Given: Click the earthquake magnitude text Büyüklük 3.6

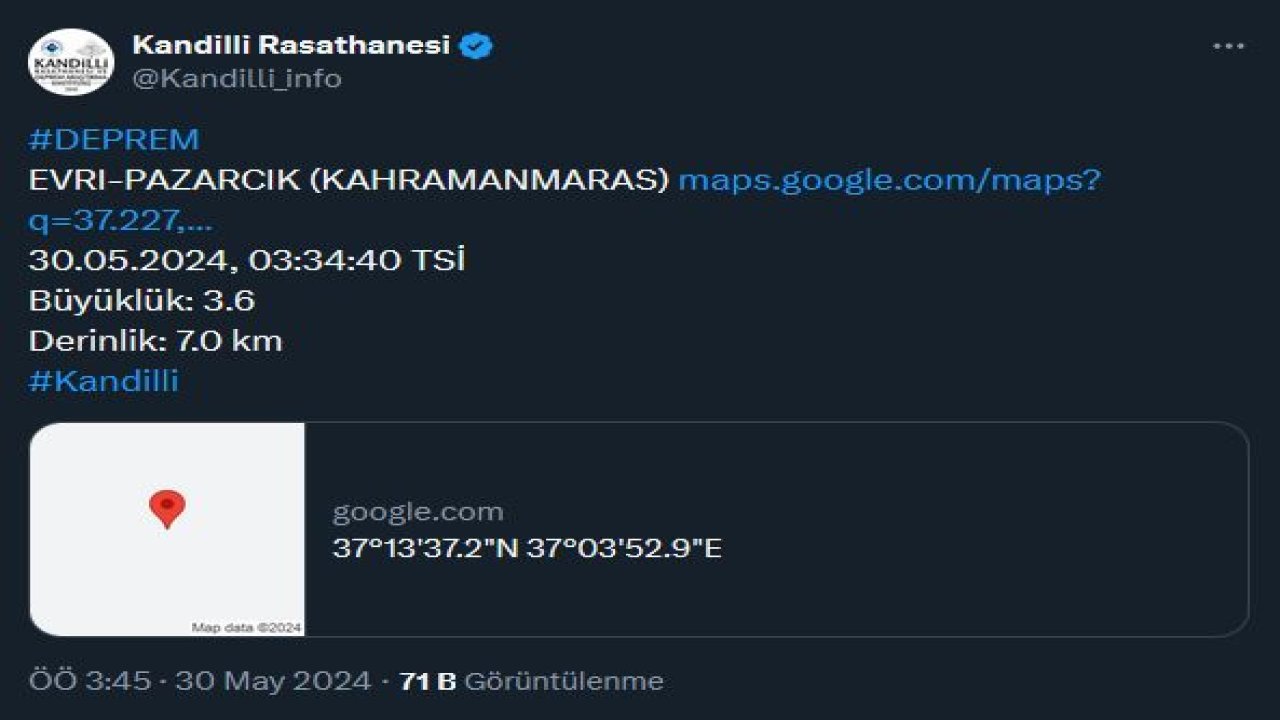Looking at the screenshot, I should tap(134, 301).
